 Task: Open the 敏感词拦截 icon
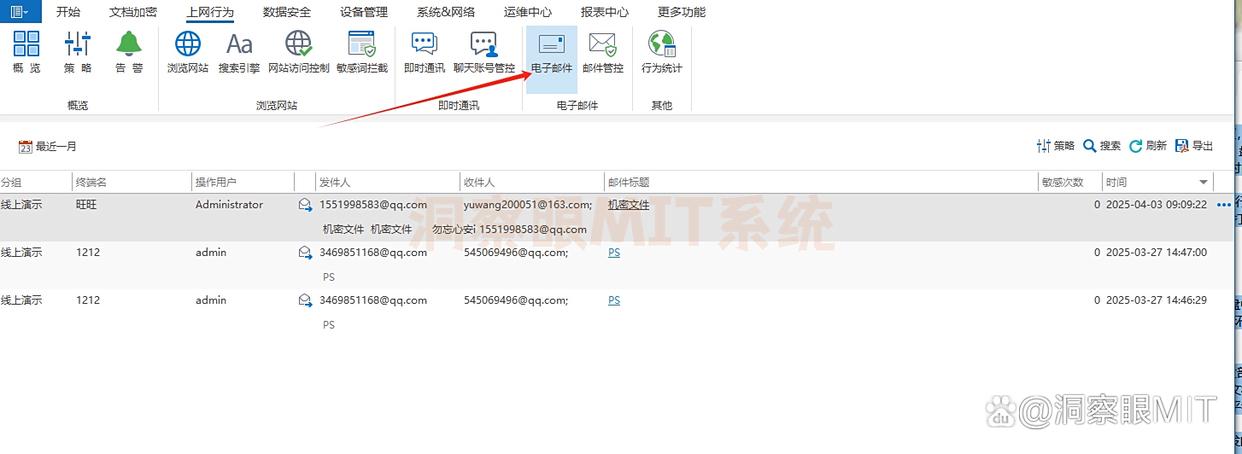(362, 51)
